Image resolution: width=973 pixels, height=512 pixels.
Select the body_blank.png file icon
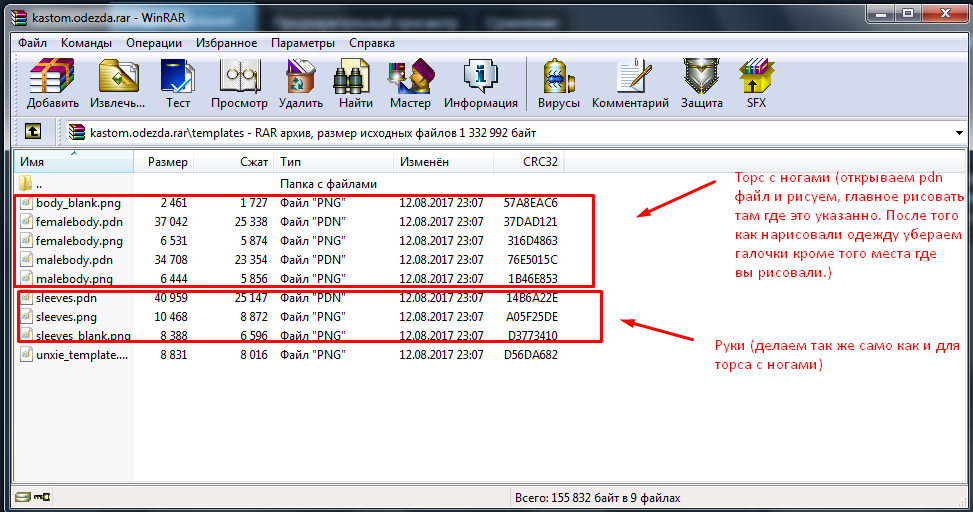pos(26,203)
